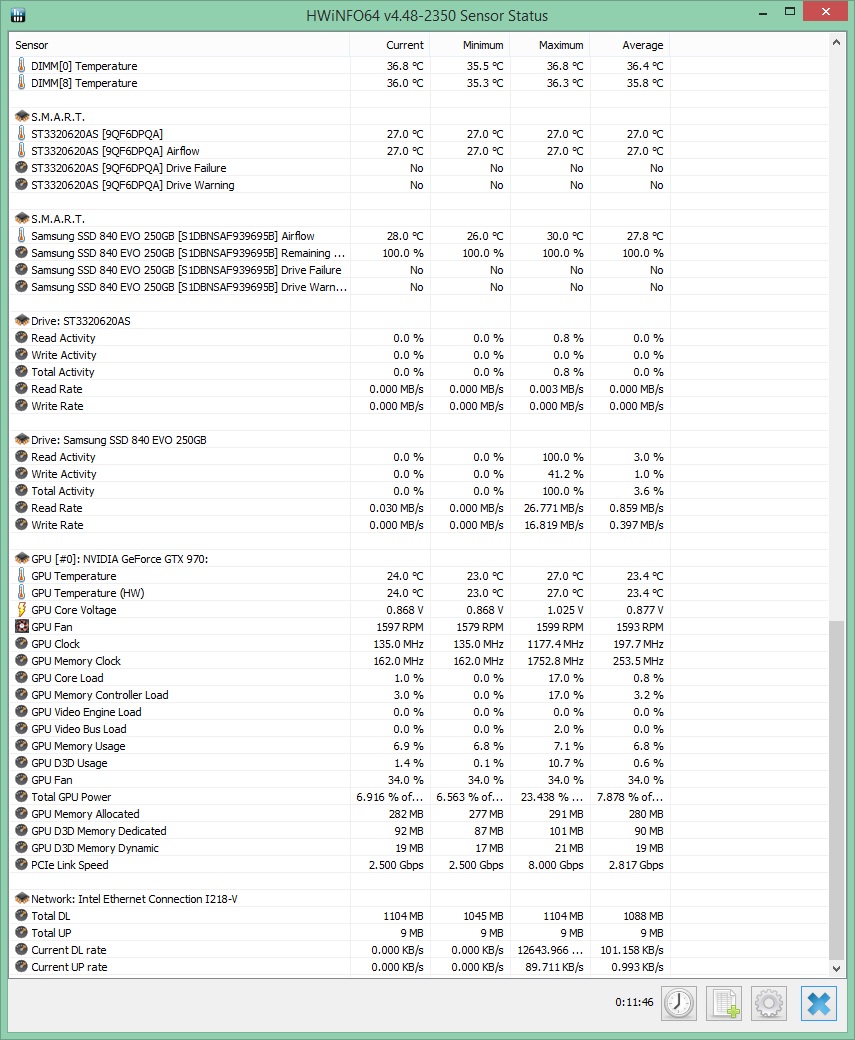Viewport: 855px width, 1040px height.
Task: Click the Average column header
Action: pyautogui.click(x=630, y=45)
